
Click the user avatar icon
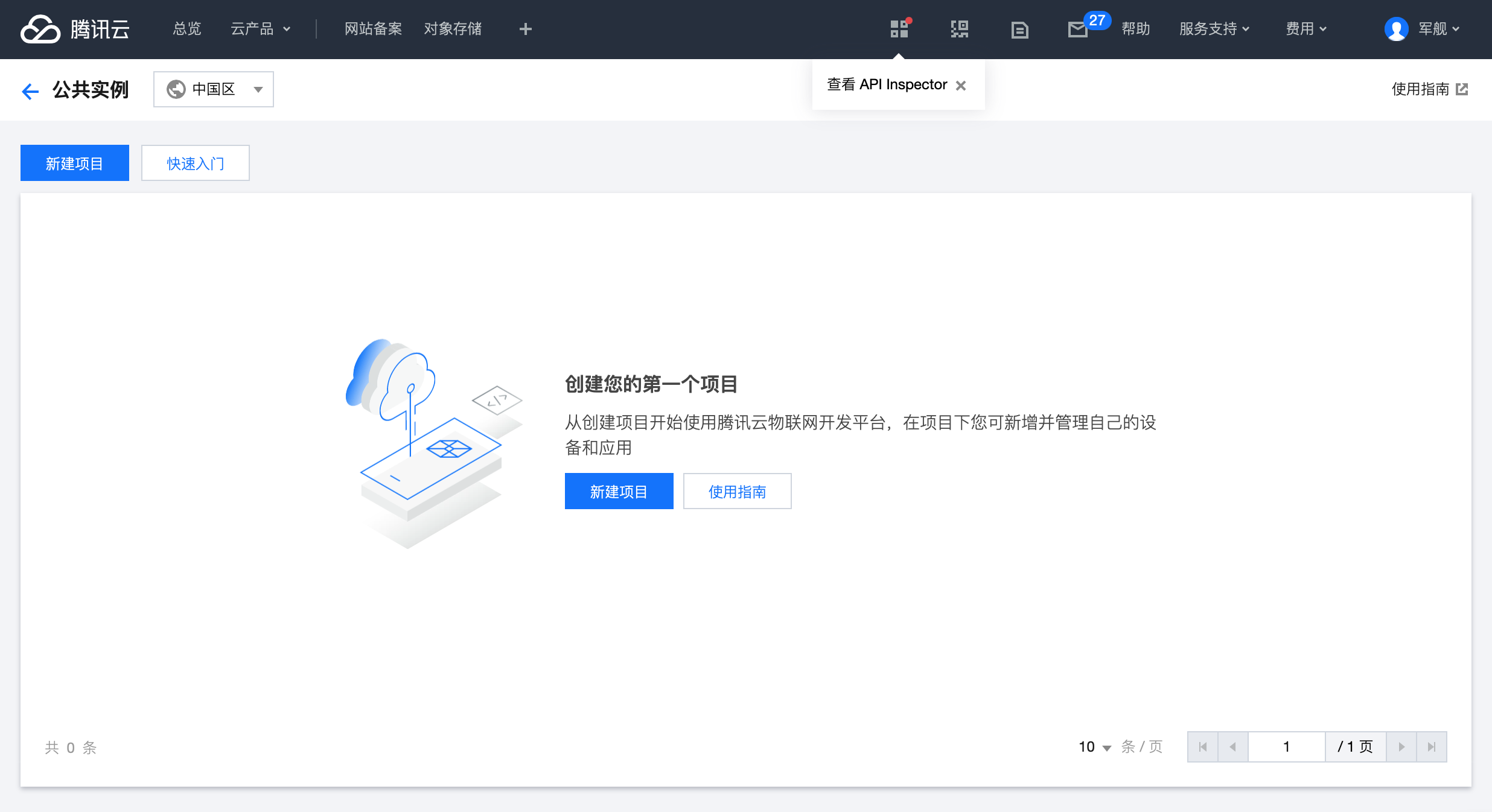(1396, 29)
